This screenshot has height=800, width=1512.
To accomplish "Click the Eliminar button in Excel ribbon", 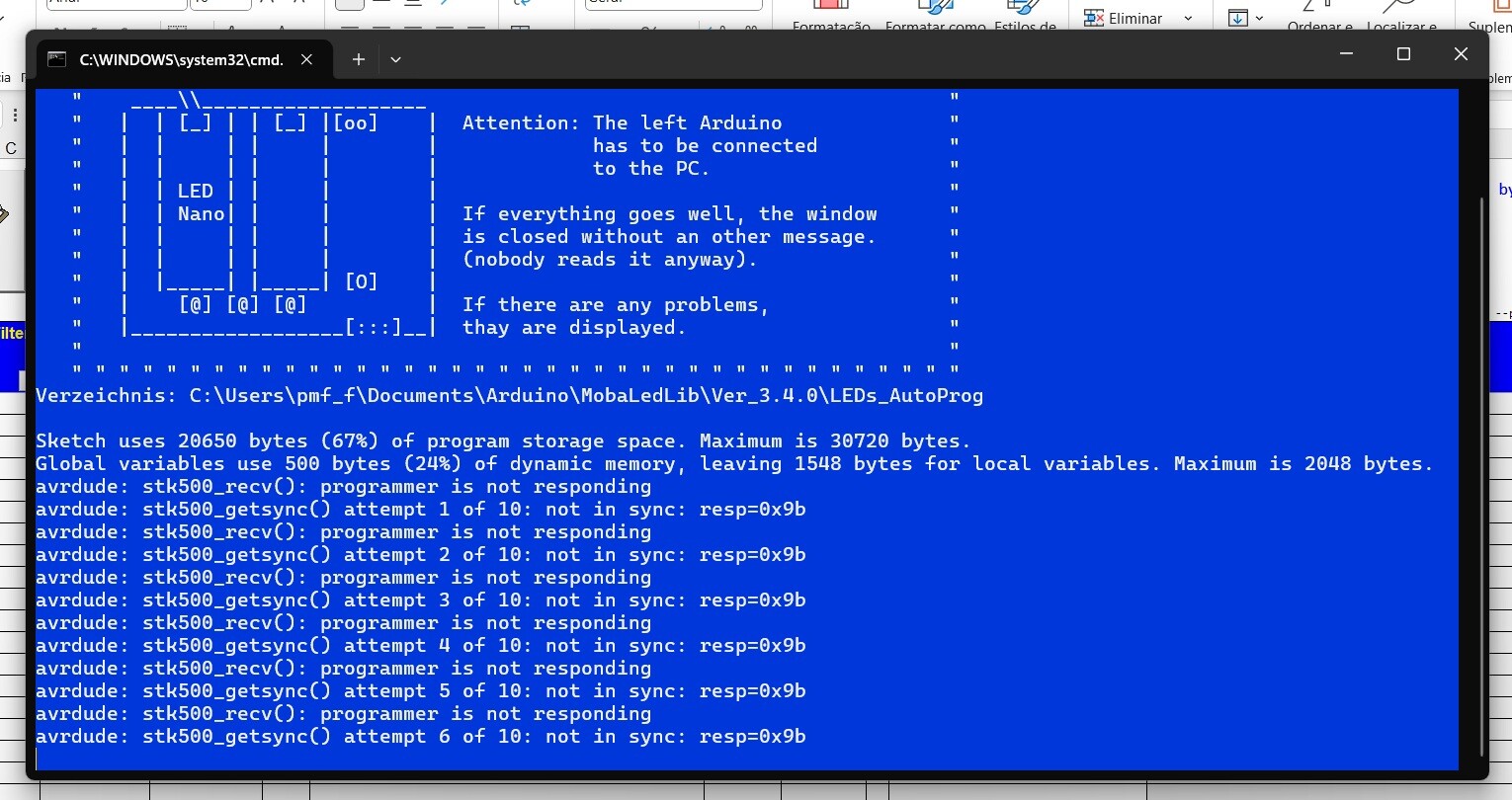I will click(x=1124, y=18).
